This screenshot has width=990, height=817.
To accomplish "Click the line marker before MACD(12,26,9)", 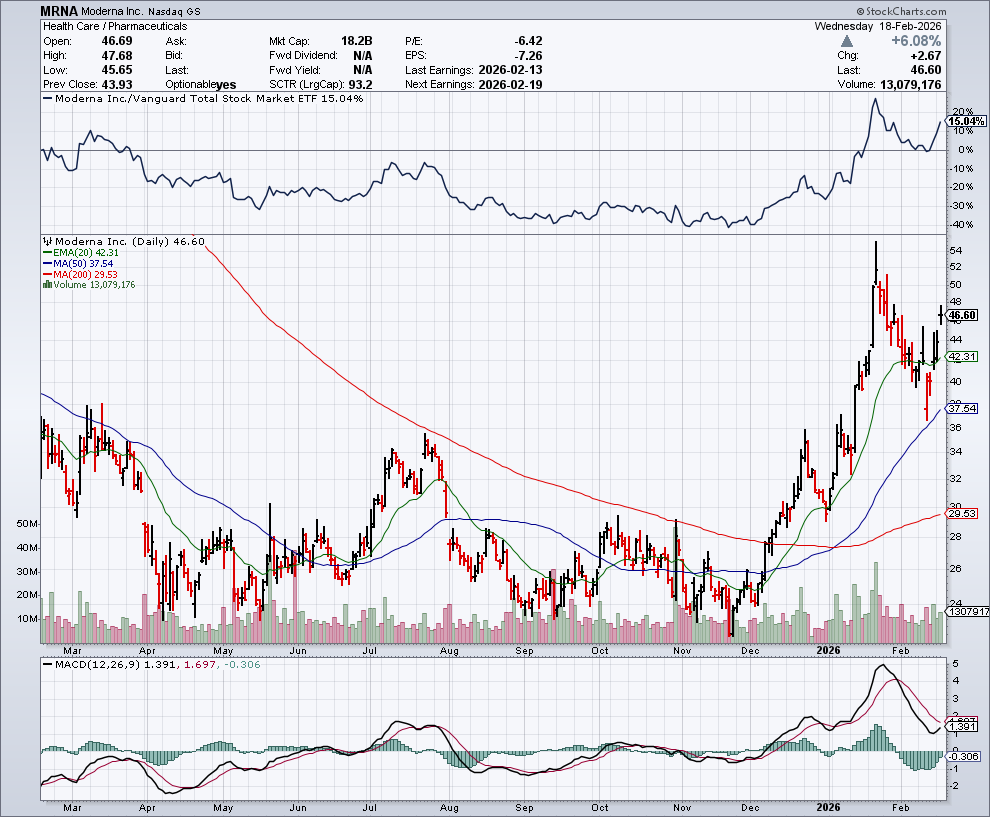I will point(46,664).
